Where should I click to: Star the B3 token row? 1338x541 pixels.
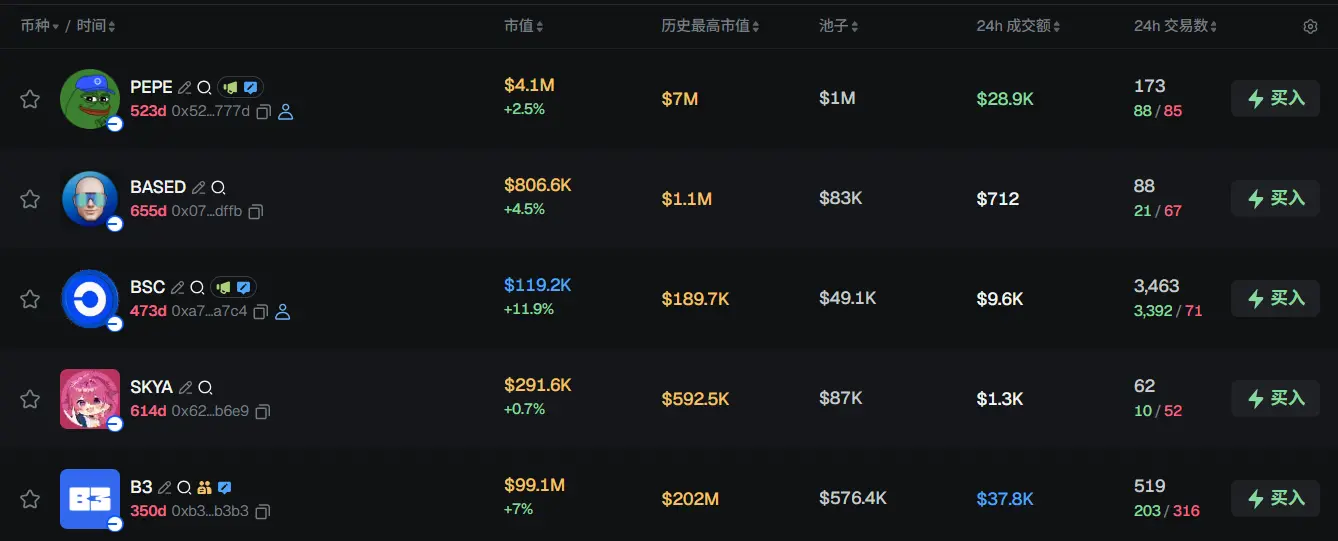click(x=30, y=499)
